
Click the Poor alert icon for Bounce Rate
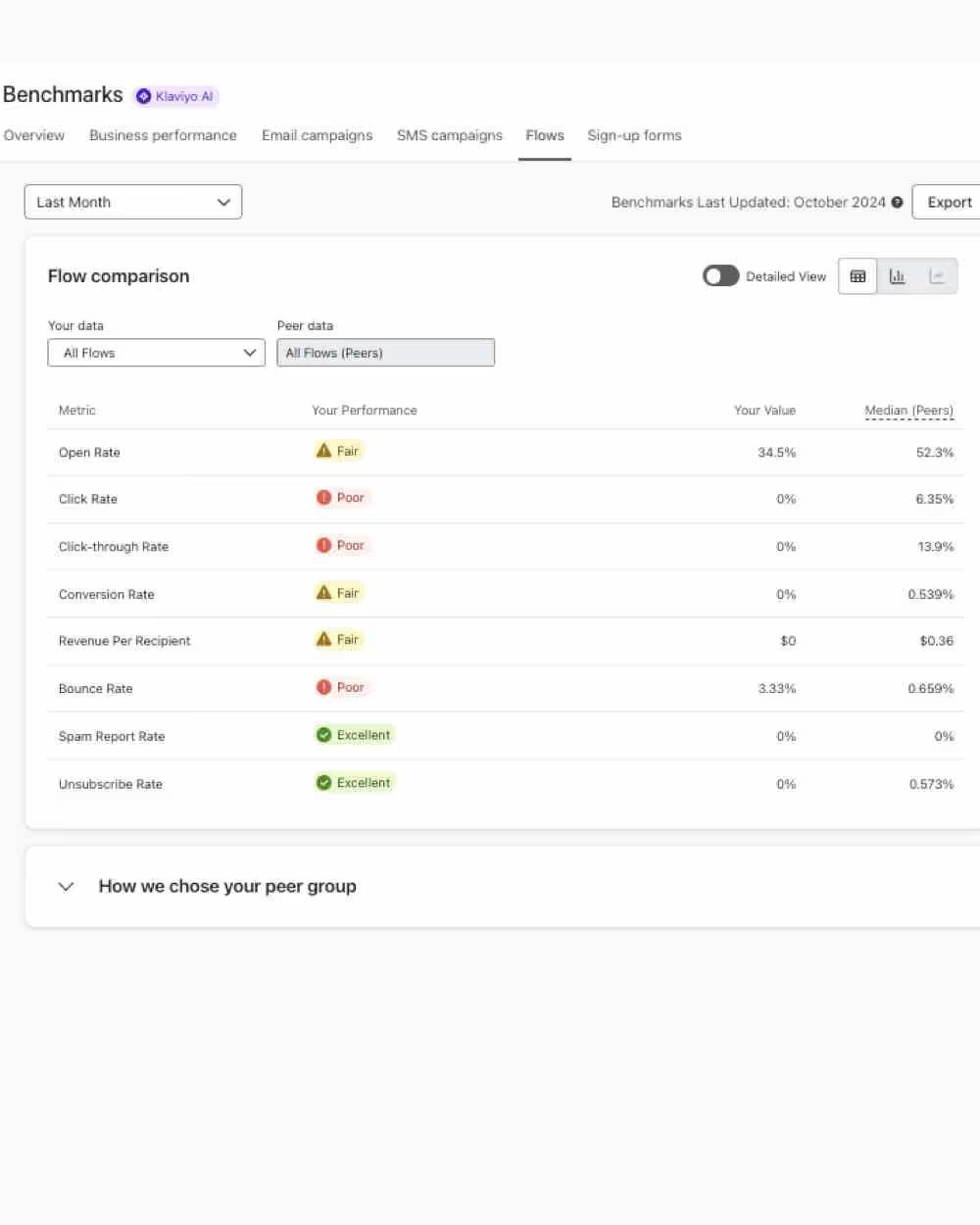323,687
